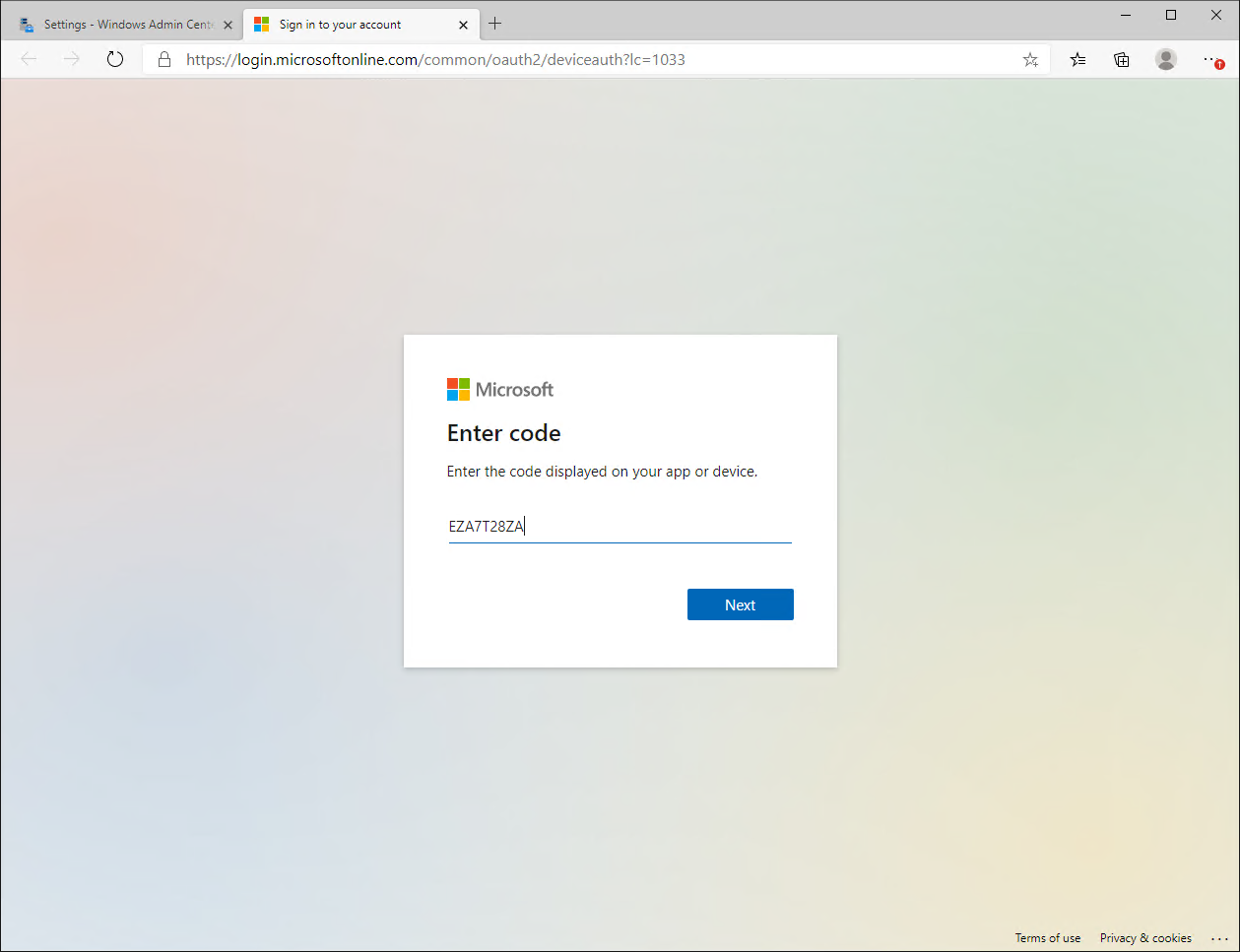The height and width of the screenshot is (952, 1240).
Task: Open the browser profile menu
Action: (1166, 60)
